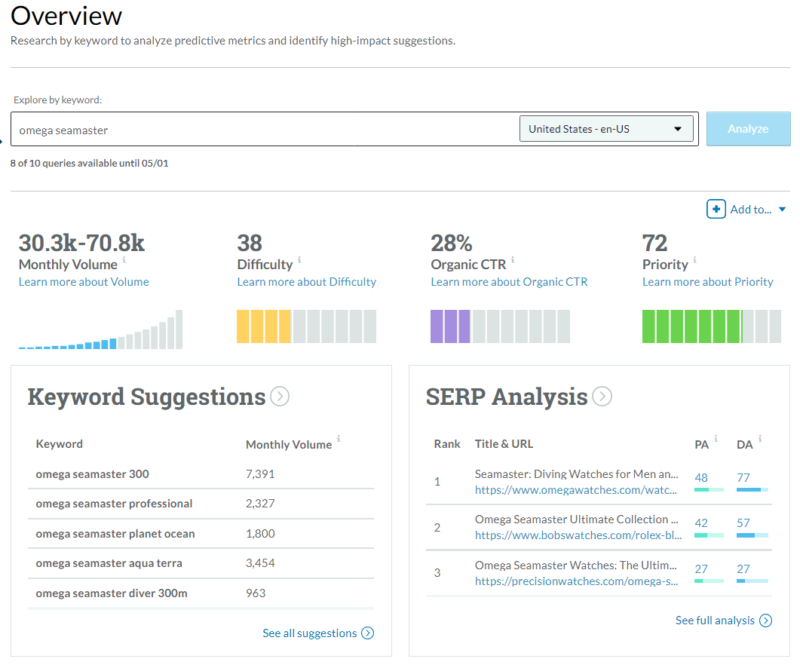Click the info icon next to Priority
Viewport: 800px width, 665px height.
pyautogui.click(x=697, y=257)
